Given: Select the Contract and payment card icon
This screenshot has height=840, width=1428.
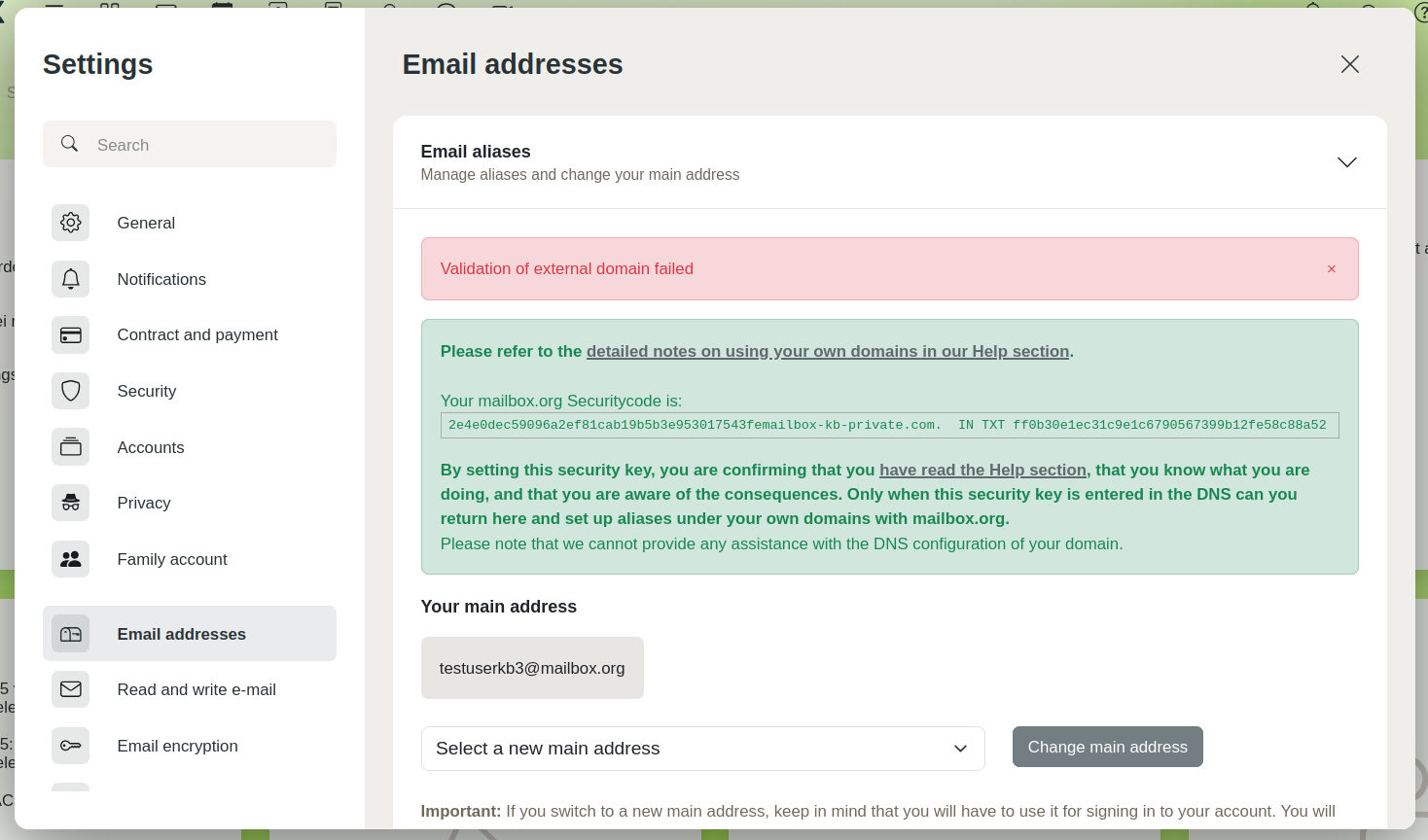Looking at the screenshot, I should 70,335.
